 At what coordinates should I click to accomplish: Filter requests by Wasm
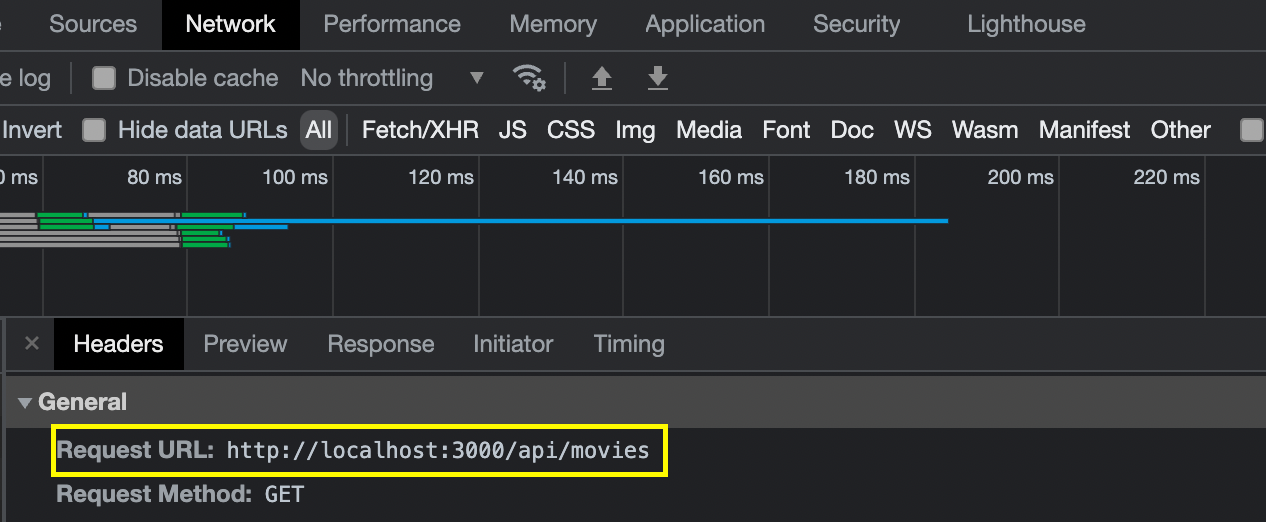[x=985, y=130]
